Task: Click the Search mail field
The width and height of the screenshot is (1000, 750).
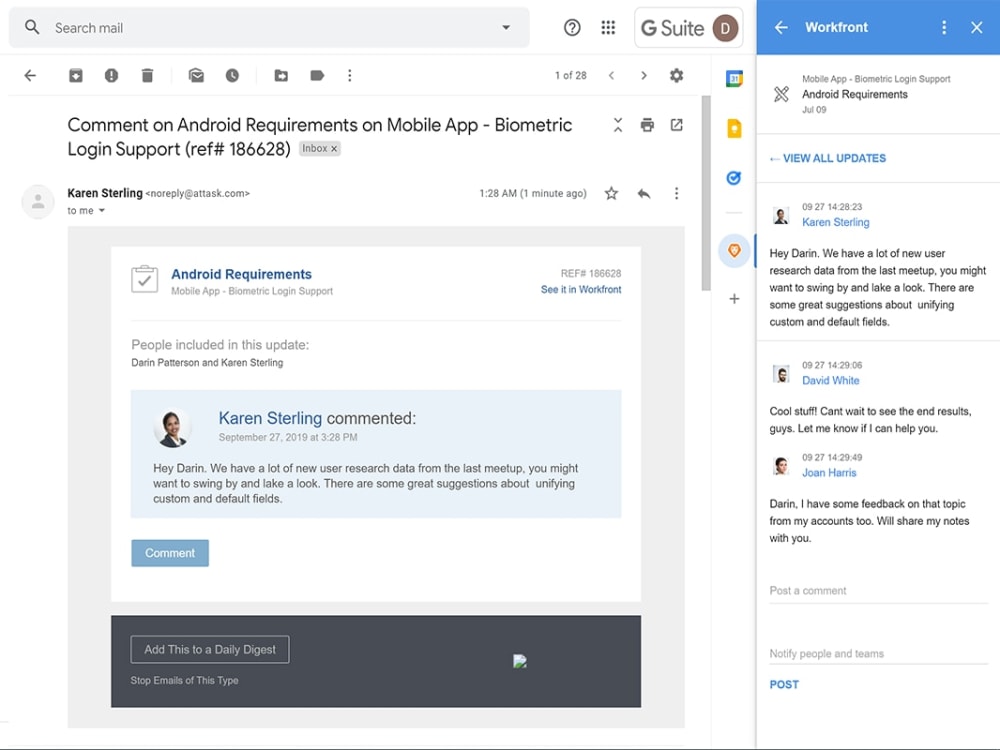Action: [x=268, y=27]
